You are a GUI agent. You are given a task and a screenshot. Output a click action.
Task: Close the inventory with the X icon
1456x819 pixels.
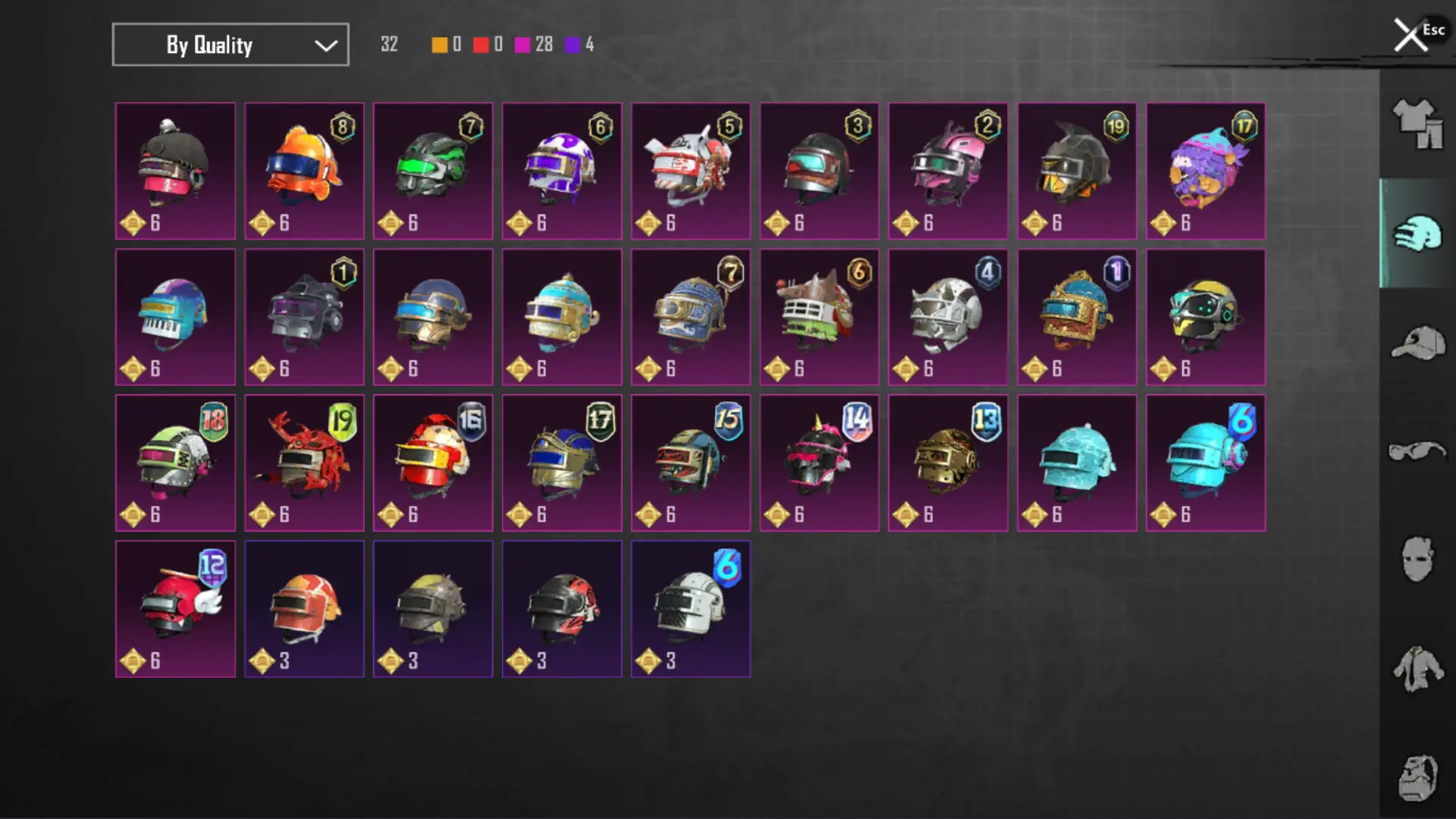[1410, 35]
